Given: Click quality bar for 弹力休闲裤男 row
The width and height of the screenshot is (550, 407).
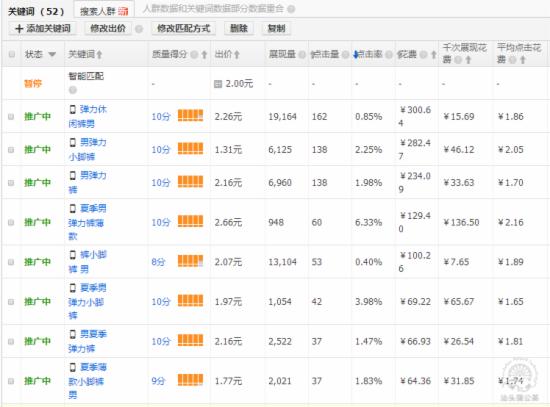Looking at the screenshot, I should [x=190, y=115].
